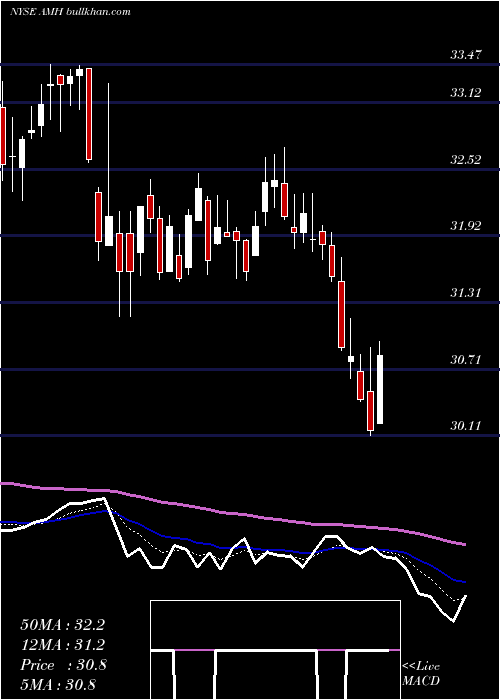Image resolution: width=500 pixels, height=700 pixels.
Task: Click the Price : 30.8 readout
Action: pos(63,665)
